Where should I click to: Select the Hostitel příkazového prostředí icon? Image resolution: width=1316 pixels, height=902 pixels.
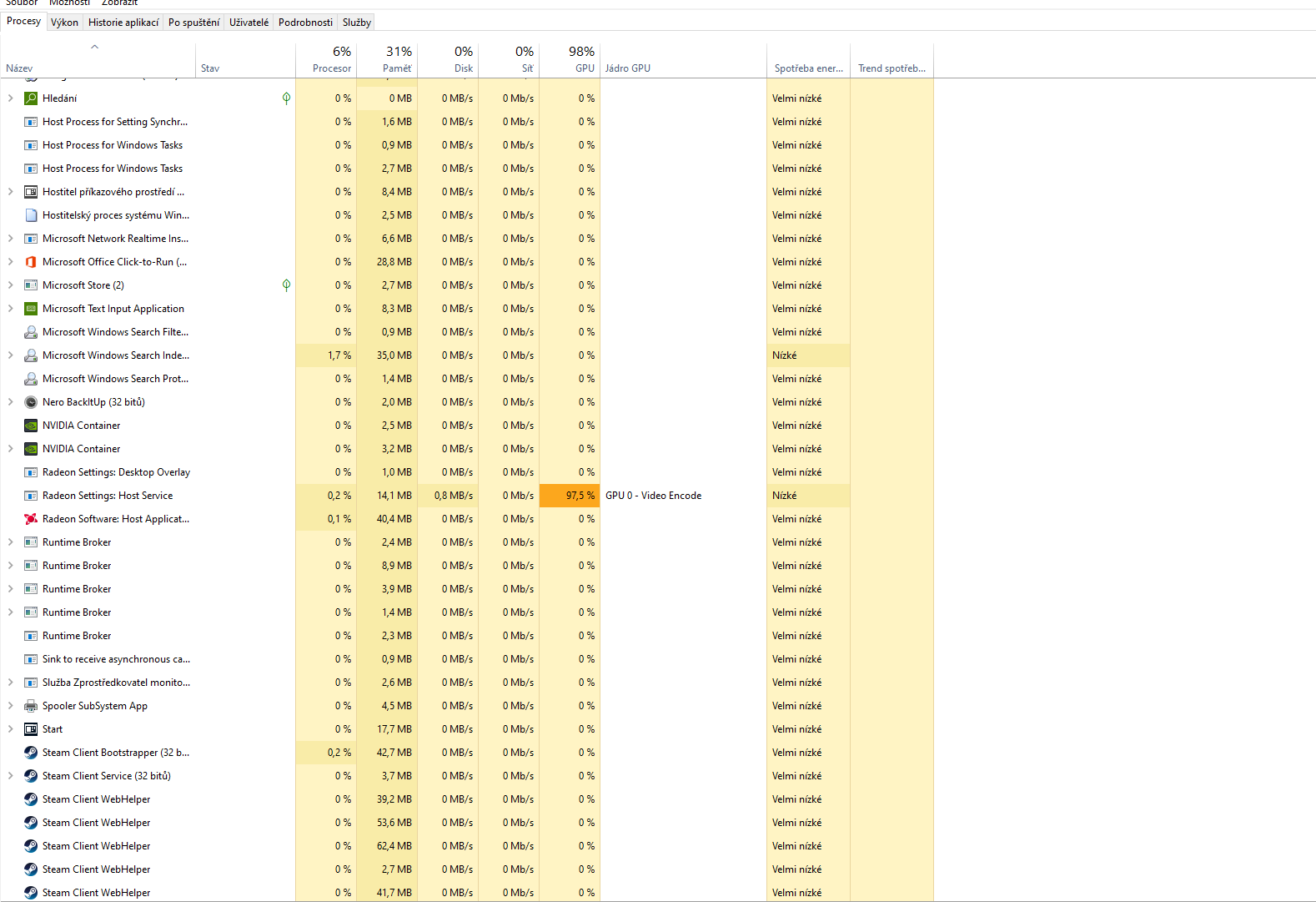(31, 192)
